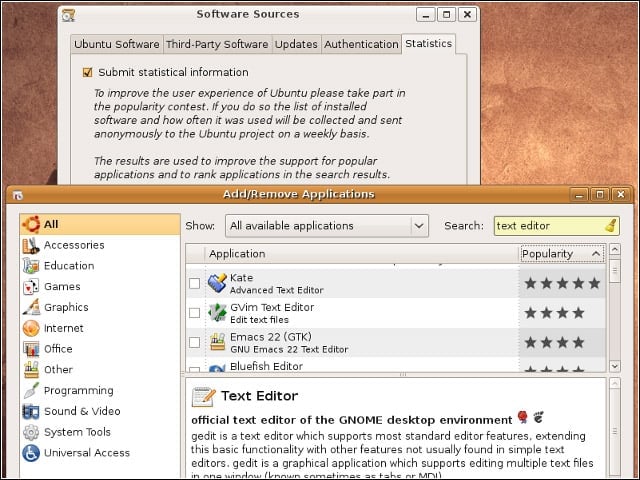Tick the GVim Text Editor checkbox
640x480 pixels.
coord(195,313)
